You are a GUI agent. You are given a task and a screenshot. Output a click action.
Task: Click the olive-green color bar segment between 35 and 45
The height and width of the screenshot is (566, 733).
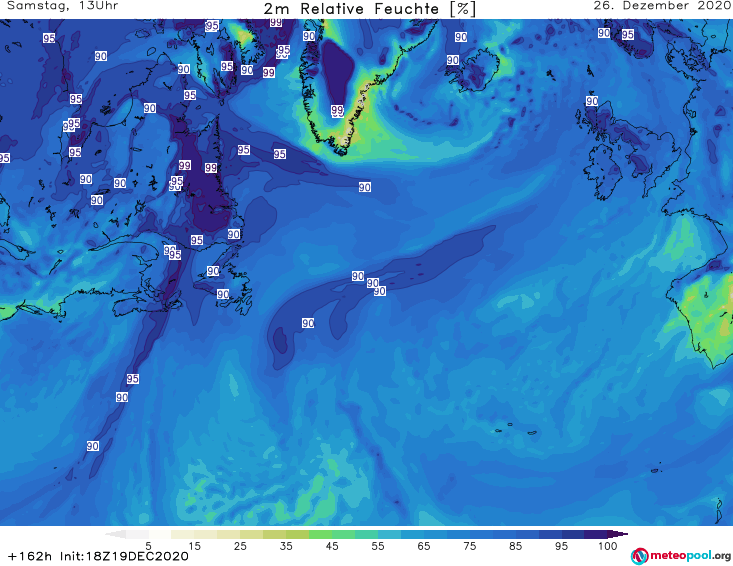point(297,534)
